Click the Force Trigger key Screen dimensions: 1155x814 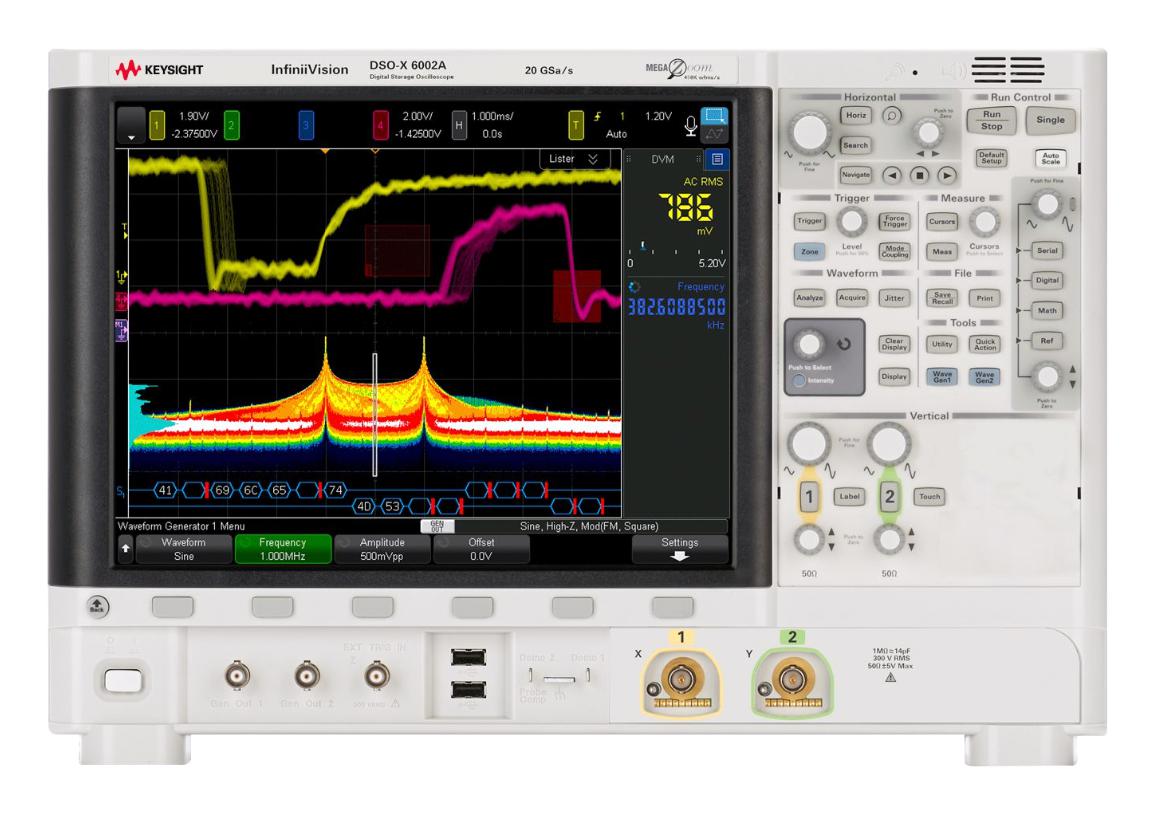(x=894, y=221)
